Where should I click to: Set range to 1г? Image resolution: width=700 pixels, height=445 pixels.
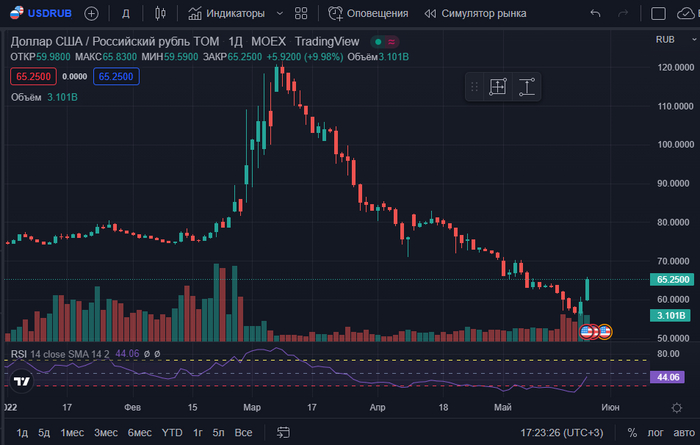tap(198, 433)
